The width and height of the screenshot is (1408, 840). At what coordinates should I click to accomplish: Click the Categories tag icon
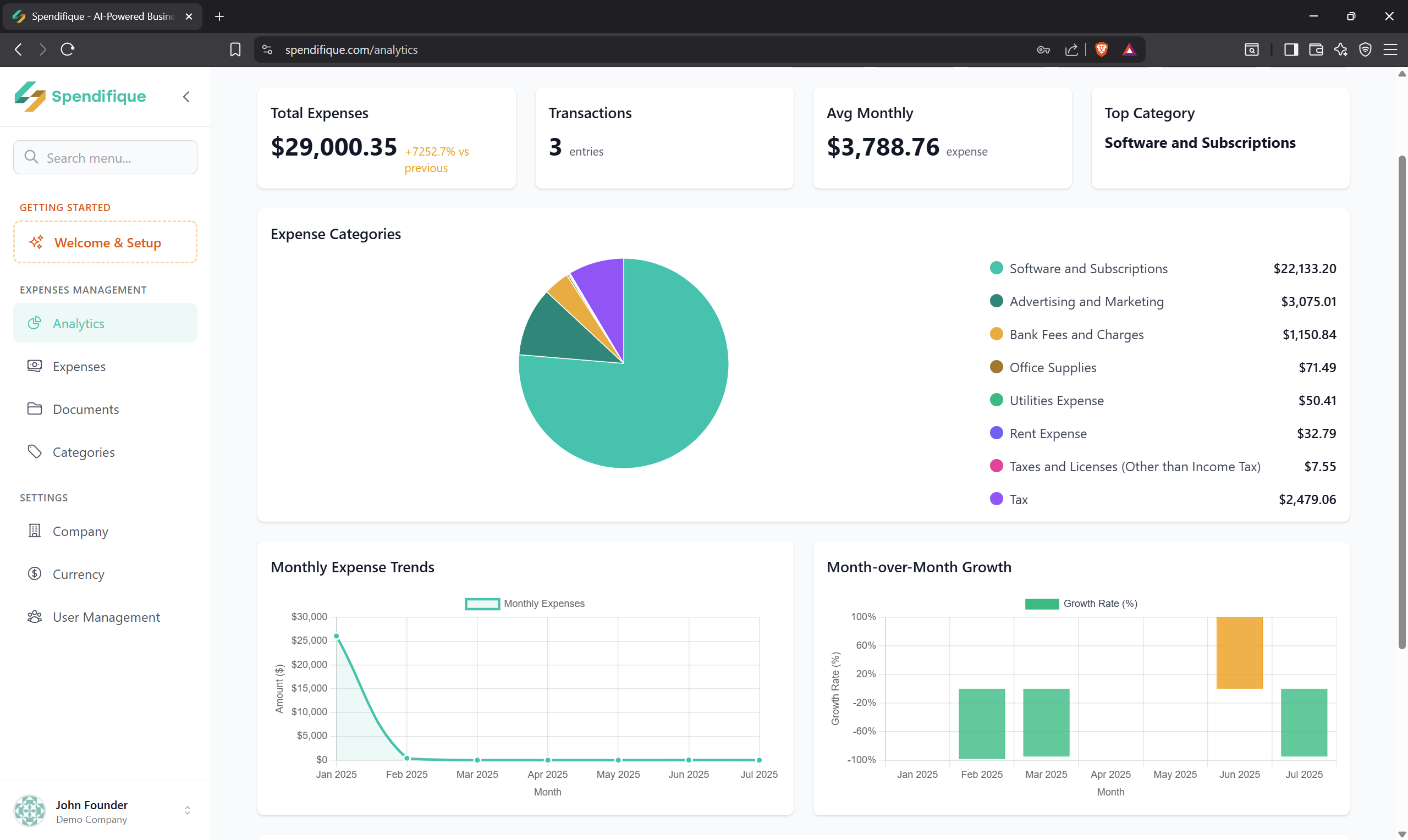tap(35, 452)
